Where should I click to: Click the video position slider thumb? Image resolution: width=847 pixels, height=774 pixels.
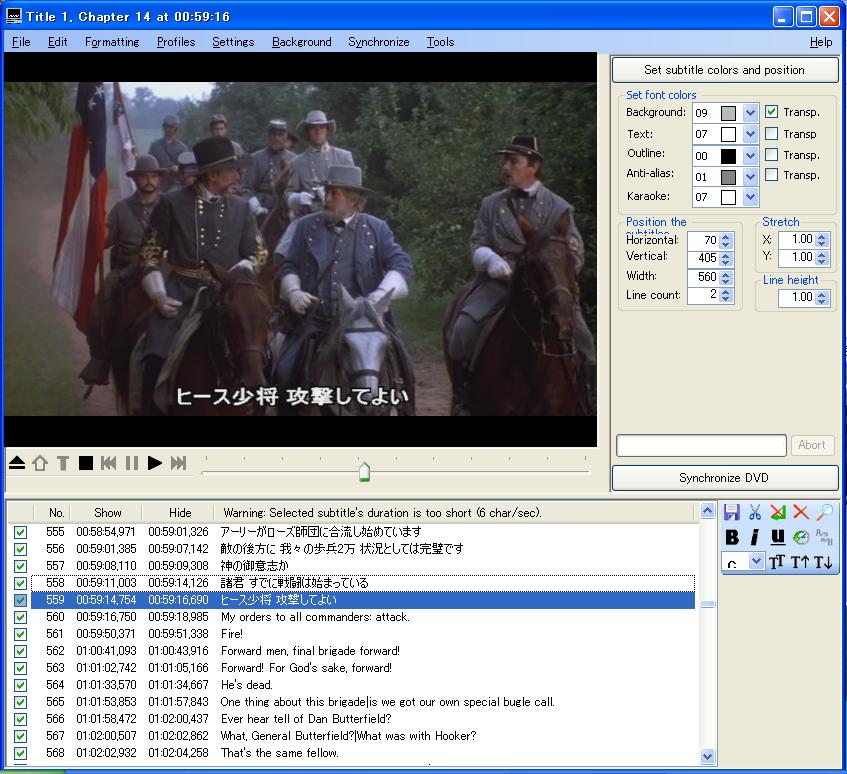364,471
